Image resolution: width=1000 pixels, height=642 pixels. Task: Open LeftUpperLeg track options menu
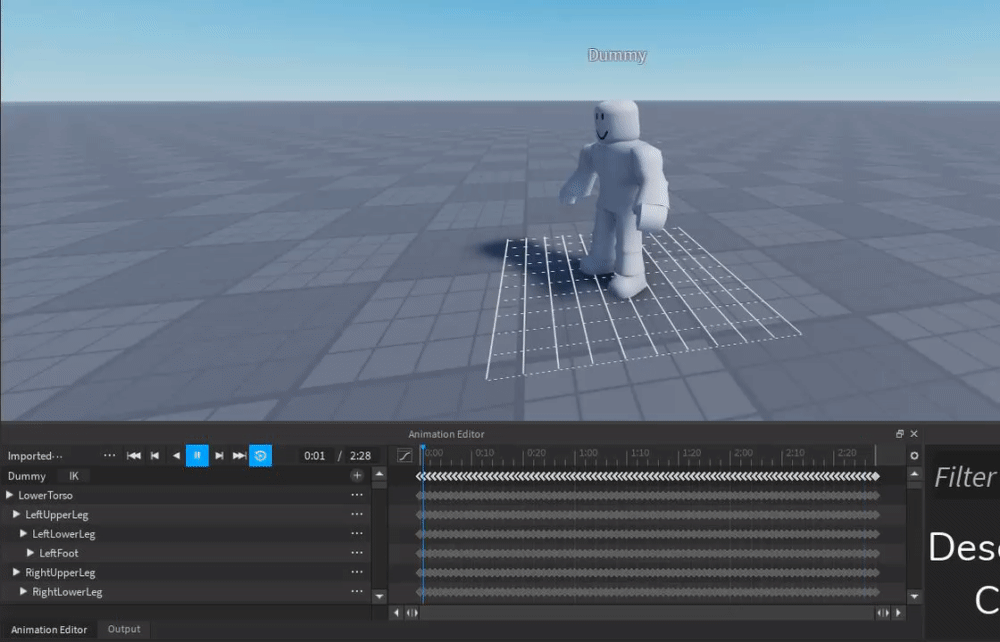(x=357, y=514)
